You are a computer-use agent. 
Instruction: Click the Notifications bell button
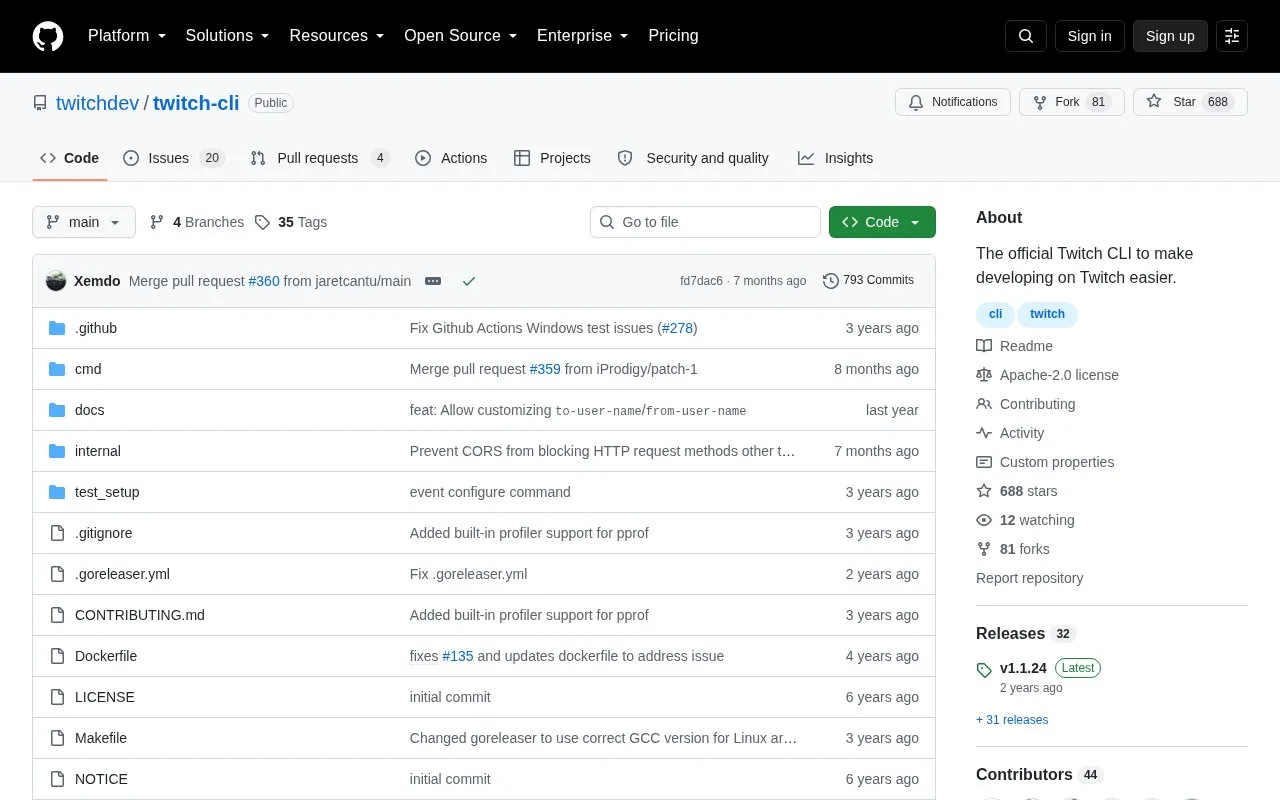tap(953, 102)
